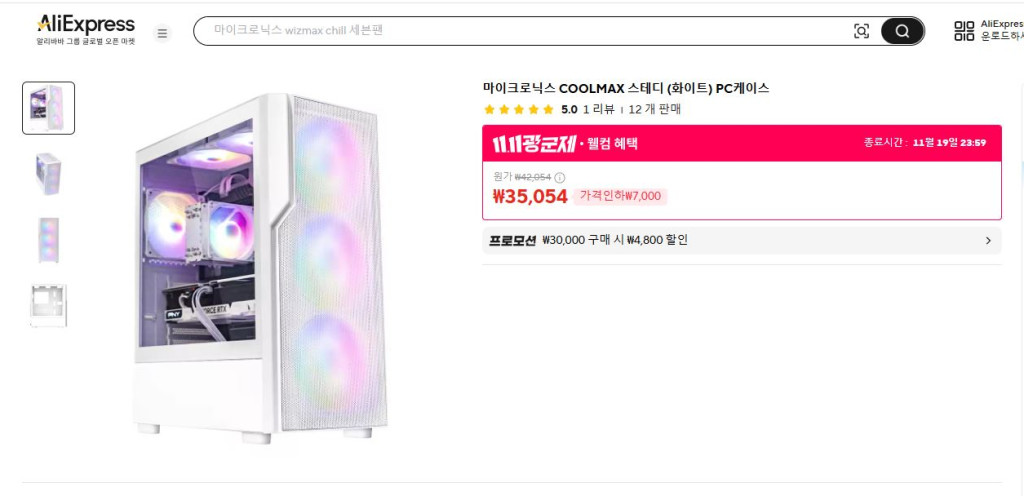1024x496 pixels.
Task: Click the 가격인하 ₩7,000 discount badge
Action: click(620, 196)
